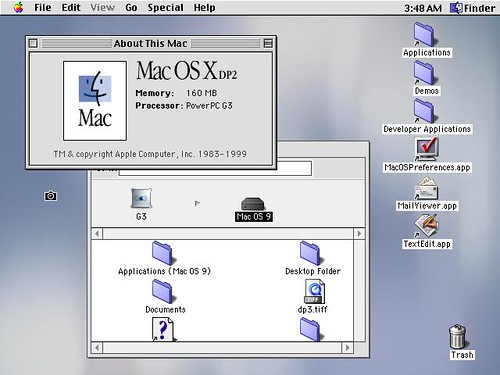Select the unlabeled folder below dp3.tiff

click(x=310, y=329)
